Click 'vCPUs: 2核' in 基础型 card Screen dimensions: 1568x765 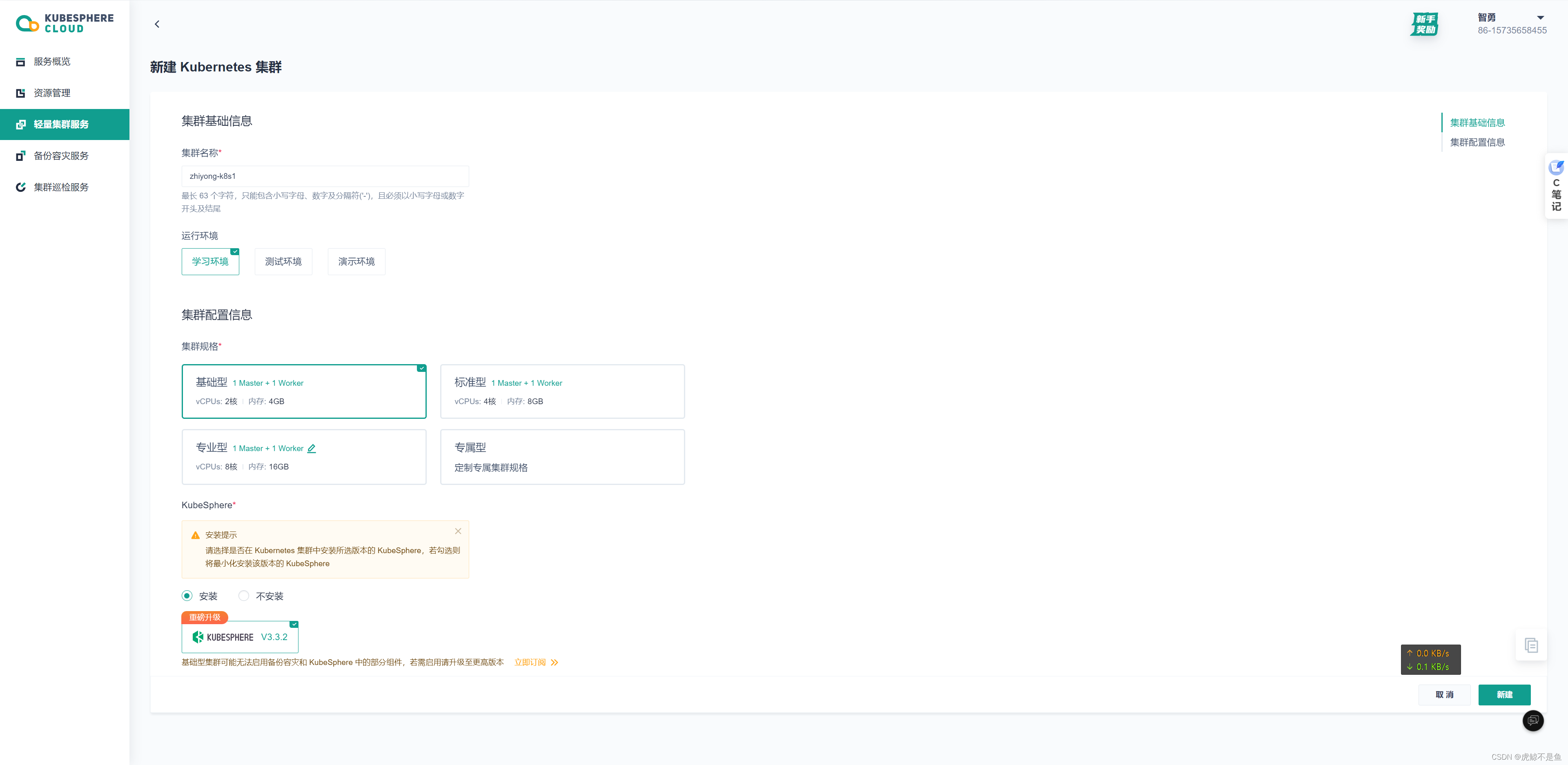coord(216,402)
